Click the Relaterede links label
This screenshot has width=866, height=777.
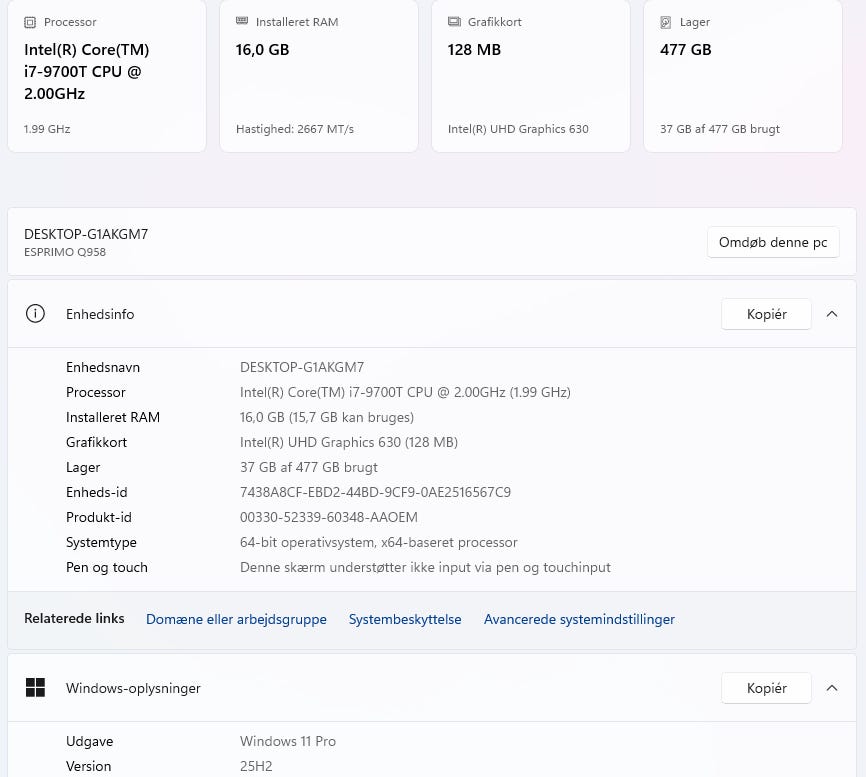tap(74, 619)
